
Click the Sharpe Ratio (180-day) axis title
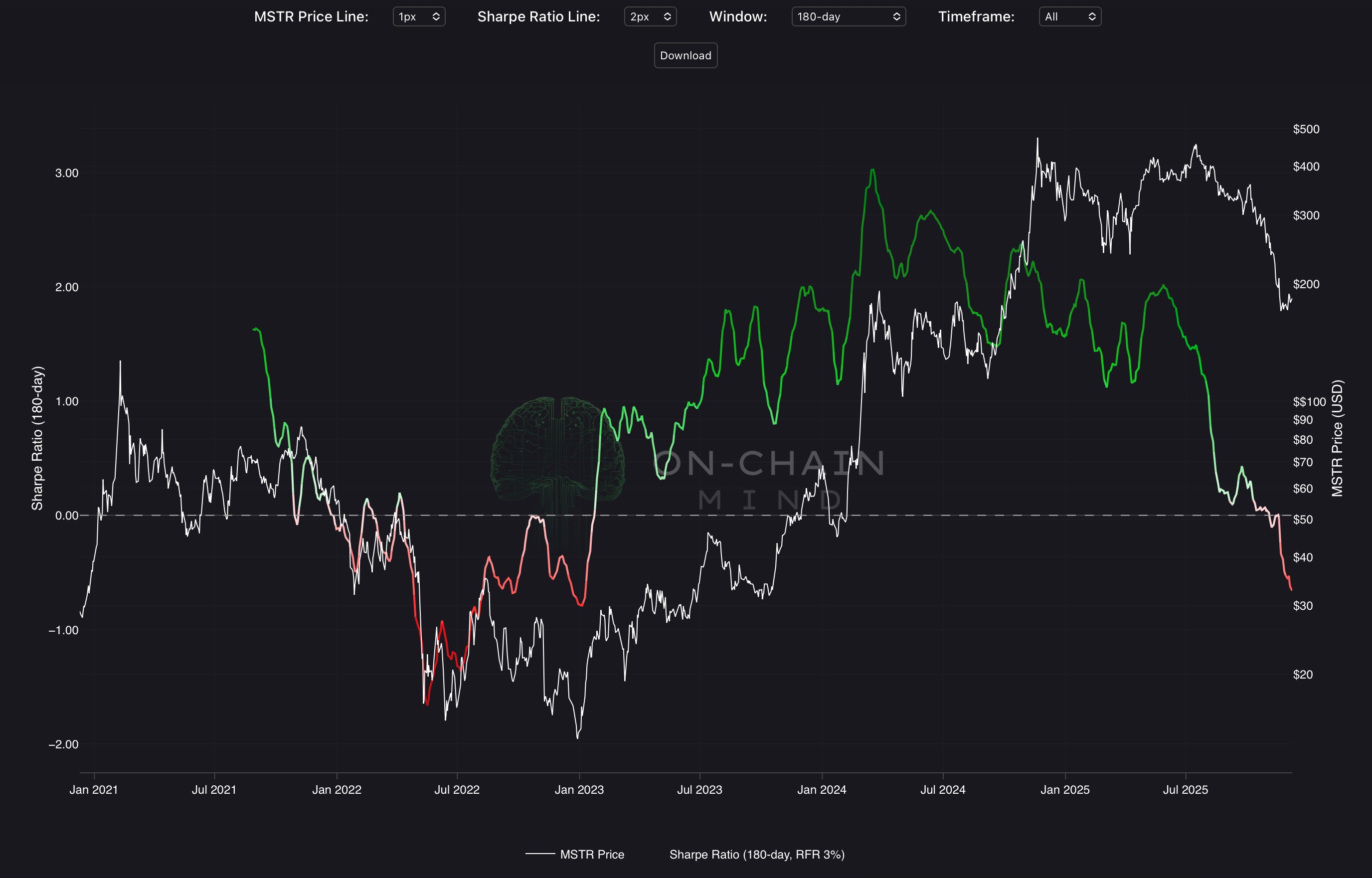37,438
